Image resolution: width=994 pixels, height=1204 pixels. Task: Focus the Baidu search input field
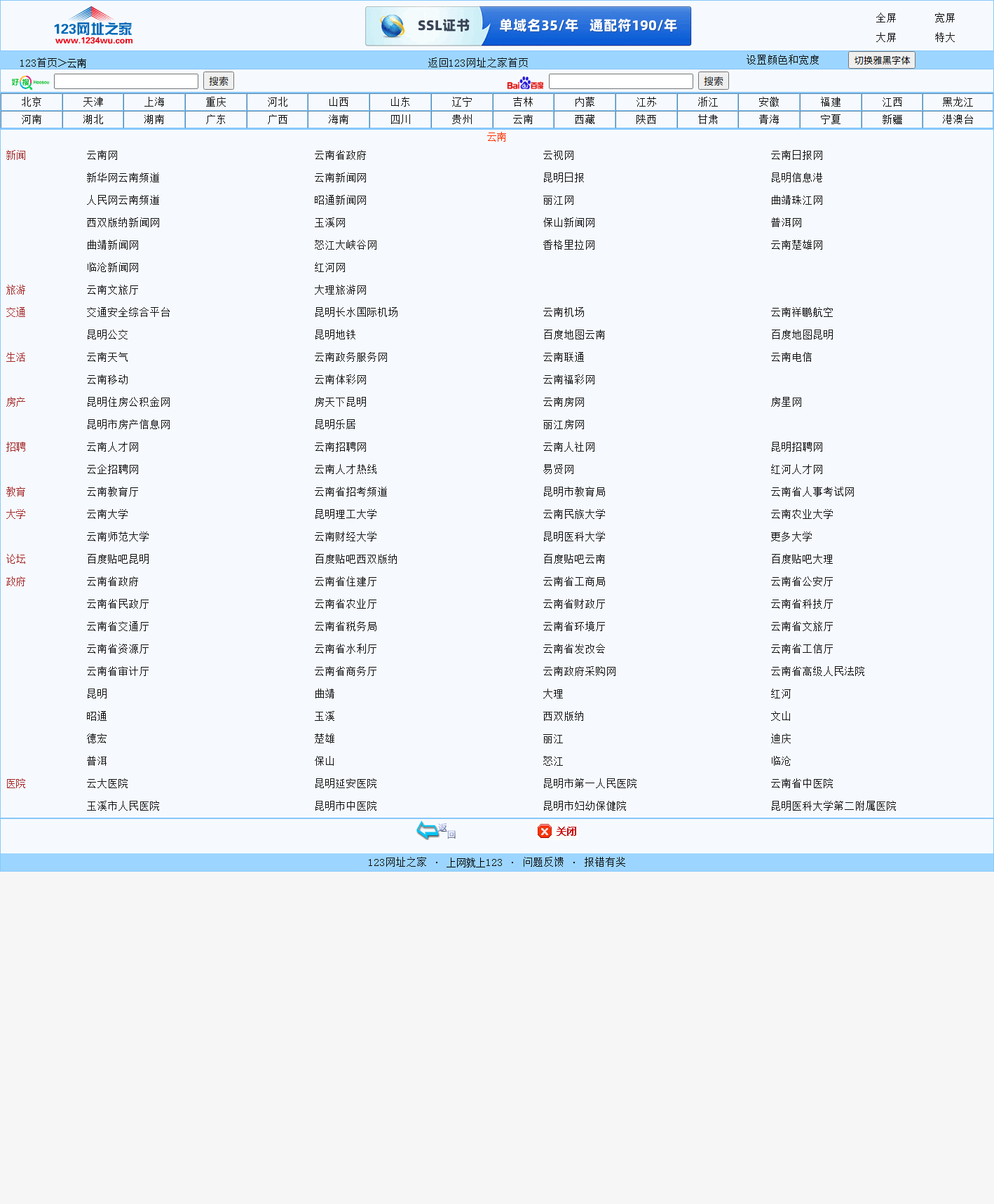[620, 81]
